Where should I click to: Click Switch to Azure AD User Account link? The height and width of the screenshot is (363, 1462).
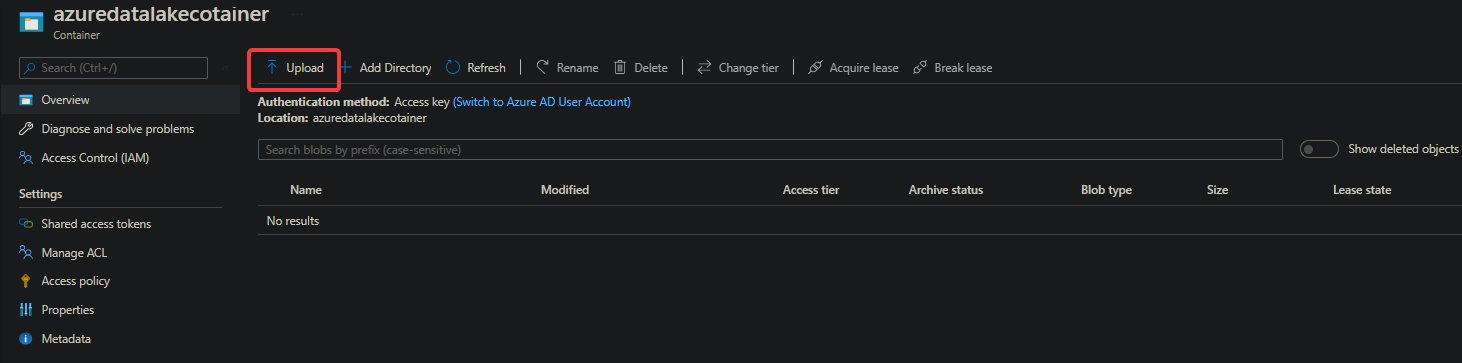tap(542, 102)
